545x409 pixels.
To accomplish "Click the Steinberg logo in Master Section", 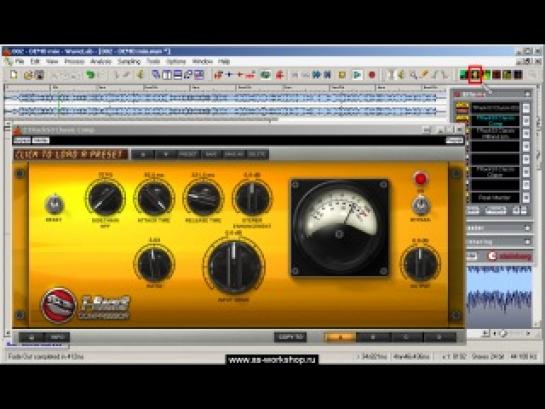I will 510,256.
